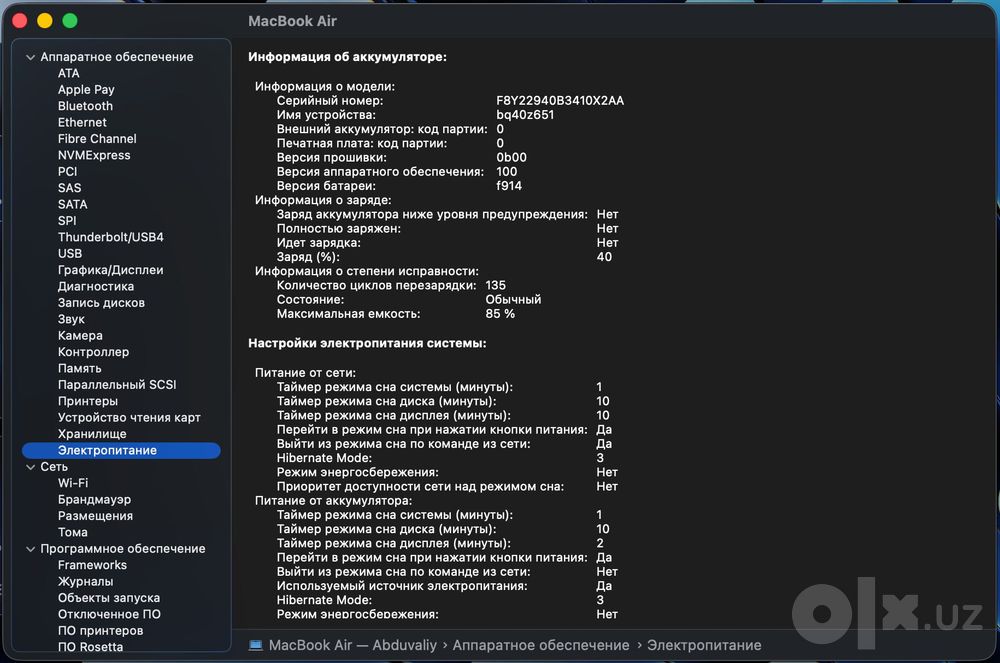1000x663 pixels.
Task: Click the charge percentage value 40
Action: coord(604,257)
